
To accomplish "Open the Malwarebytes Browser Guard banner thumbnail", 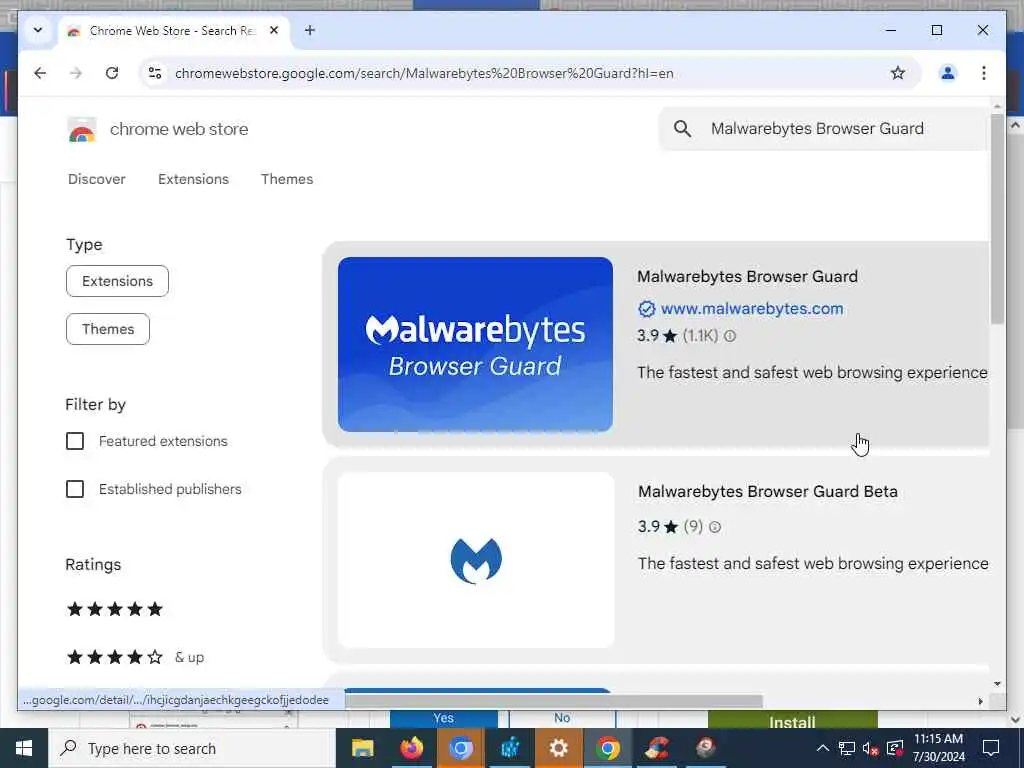I will (x=475, y=344).
